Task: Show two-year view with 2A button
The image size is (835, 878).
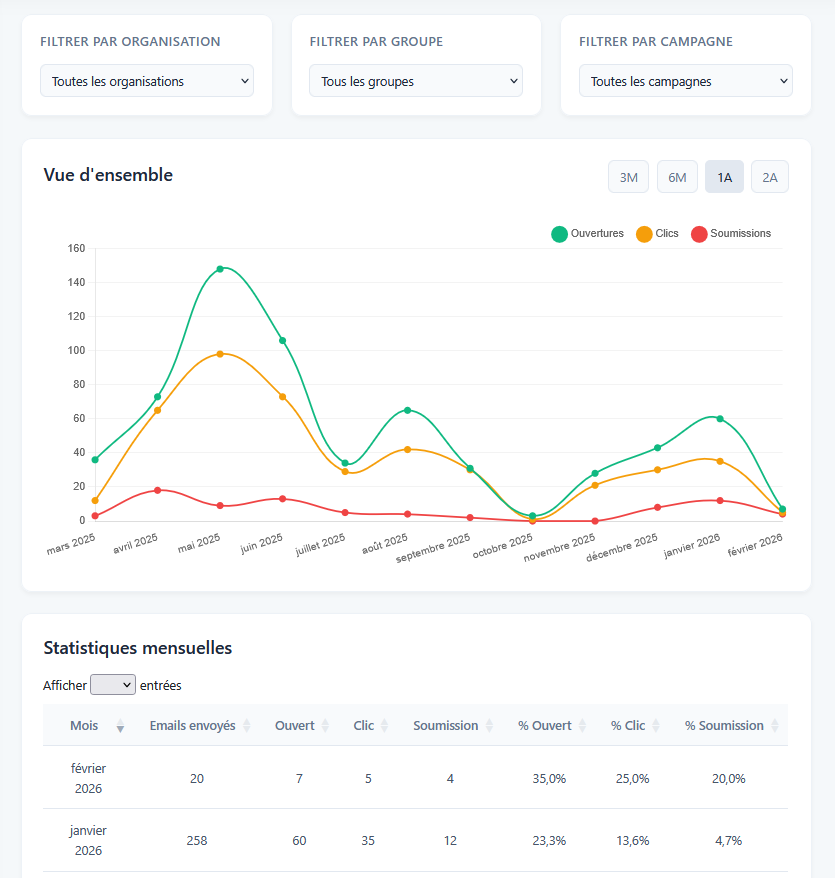Action: (769, 177)
